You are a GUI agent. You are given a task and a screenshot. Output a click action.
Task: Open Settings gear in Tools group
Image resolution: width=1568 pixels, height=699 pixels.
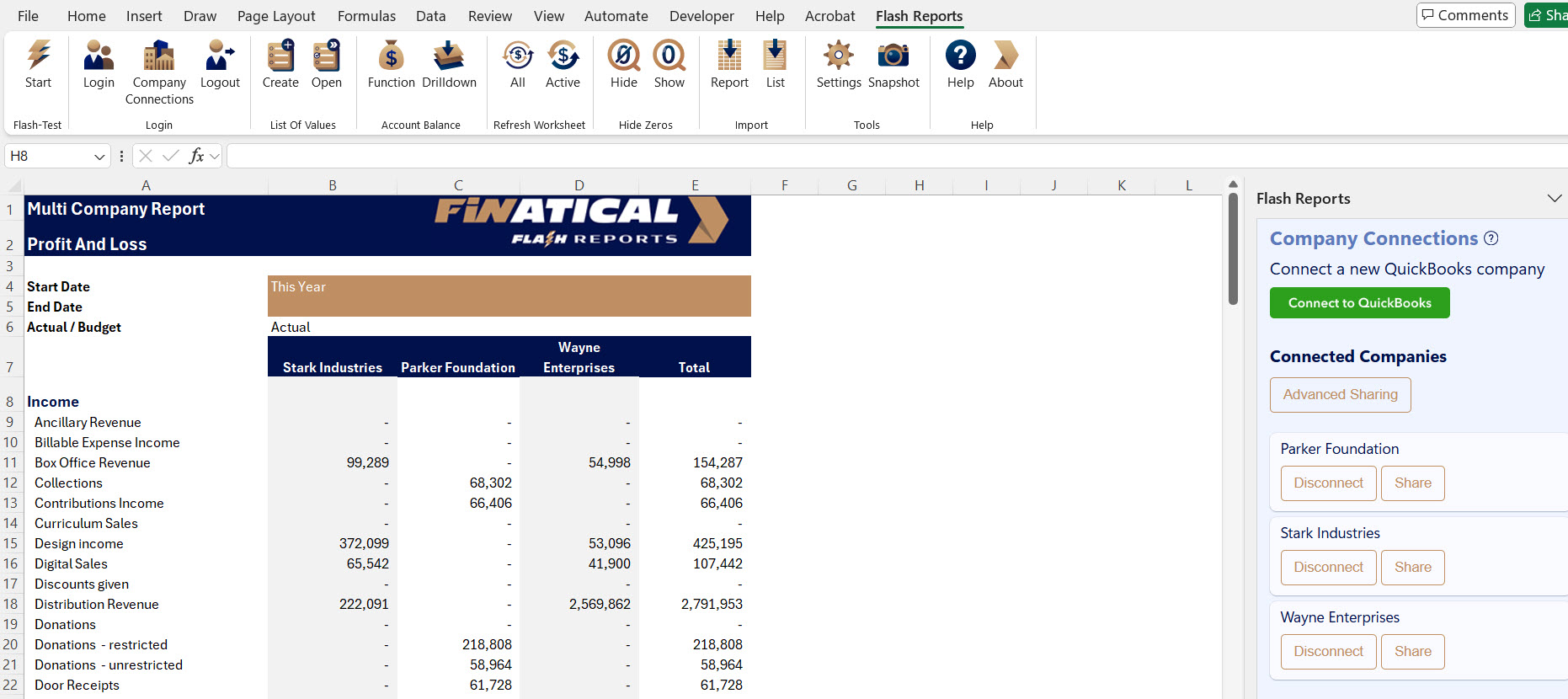[x=839, y=56]
